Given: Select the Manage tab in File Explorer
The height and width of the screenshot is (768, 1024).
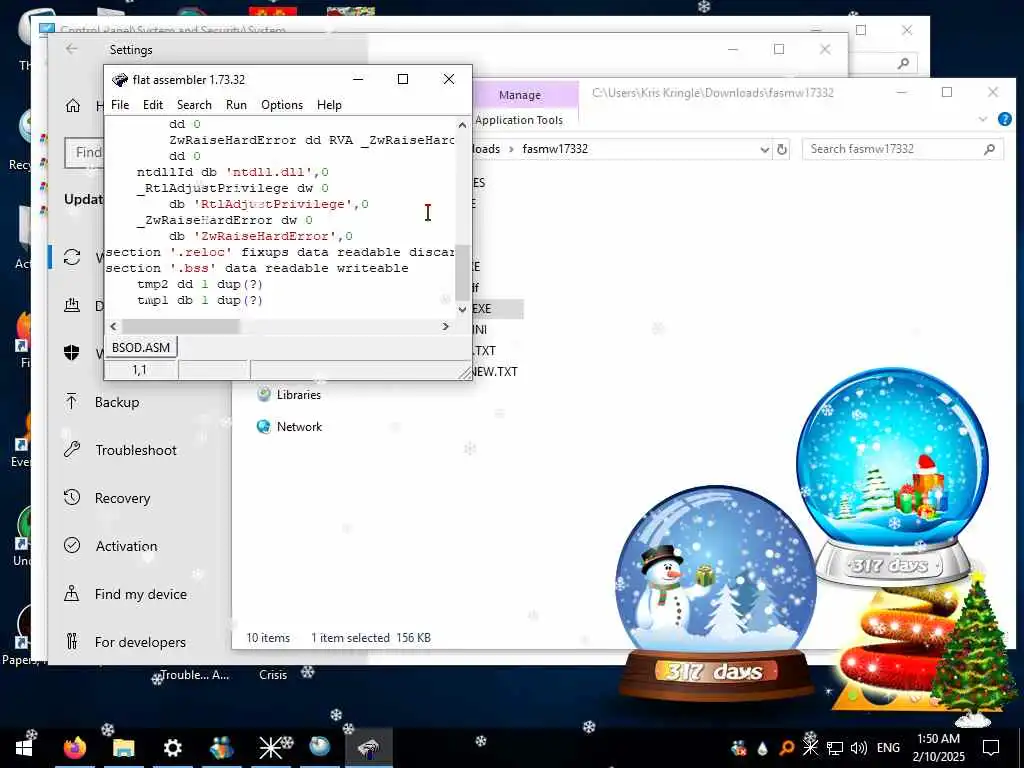Looking at the screenshot, I should tap(520, 95).
